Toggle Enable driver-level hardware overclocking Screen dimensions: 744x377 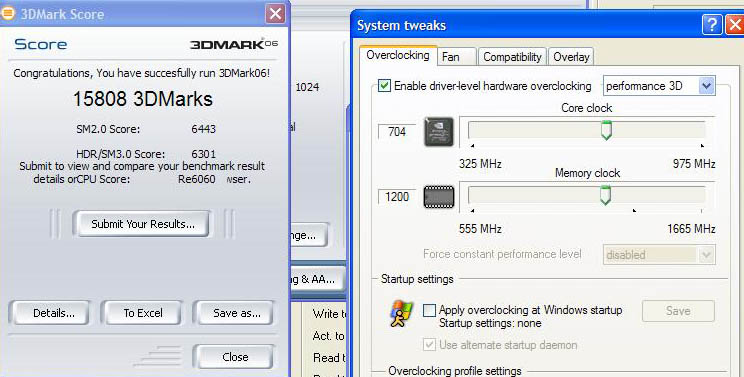384,86
